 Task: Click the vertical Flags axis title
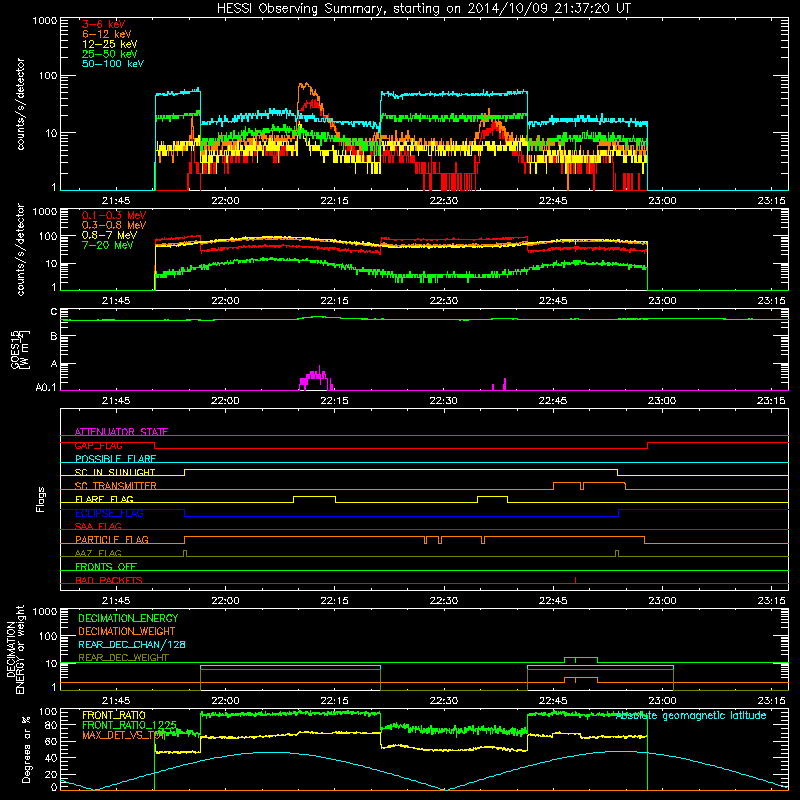click(x=41, y=499)
